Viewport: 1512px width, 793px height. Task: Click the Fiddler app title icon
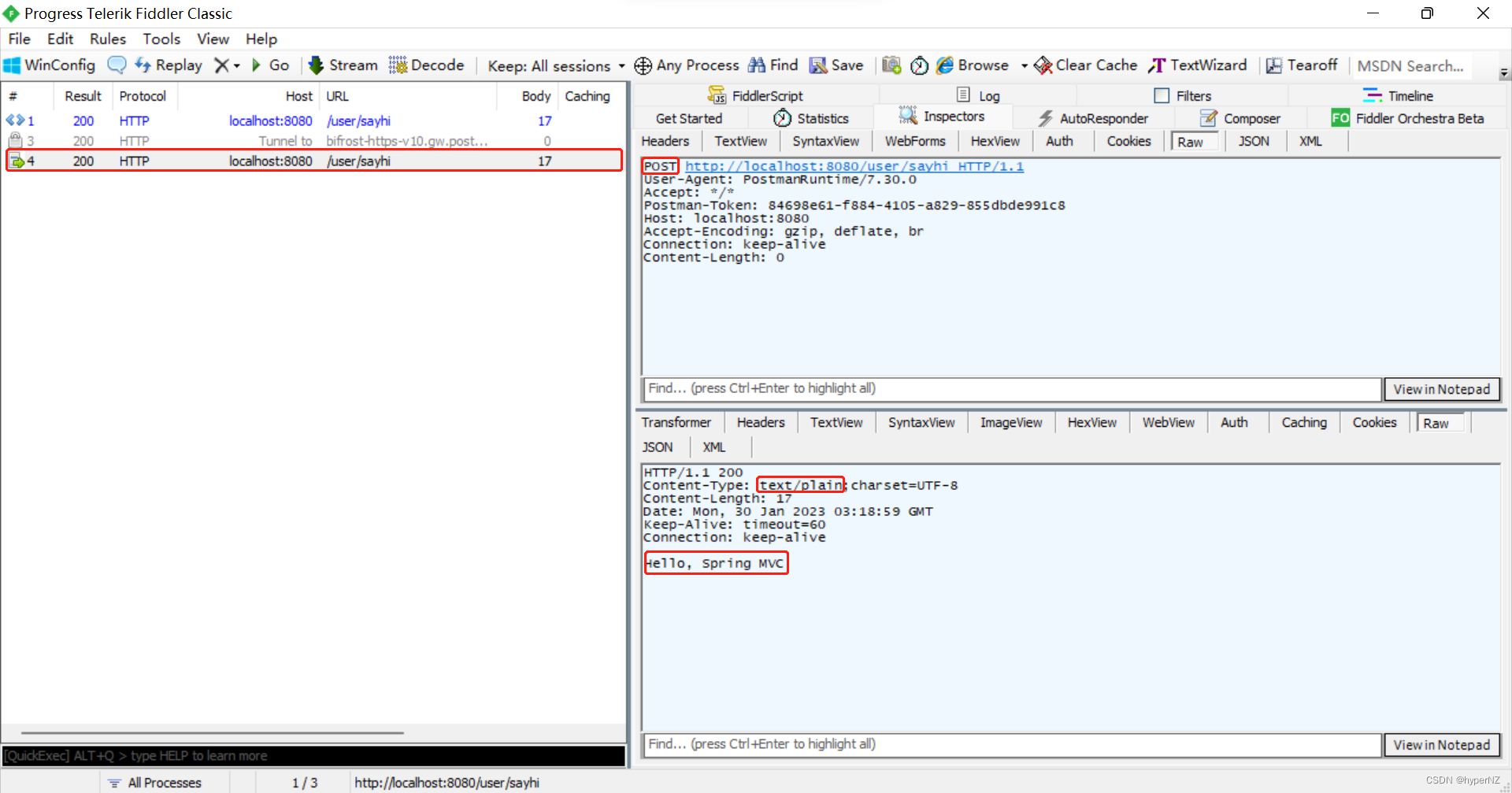(x=11, y=13)
